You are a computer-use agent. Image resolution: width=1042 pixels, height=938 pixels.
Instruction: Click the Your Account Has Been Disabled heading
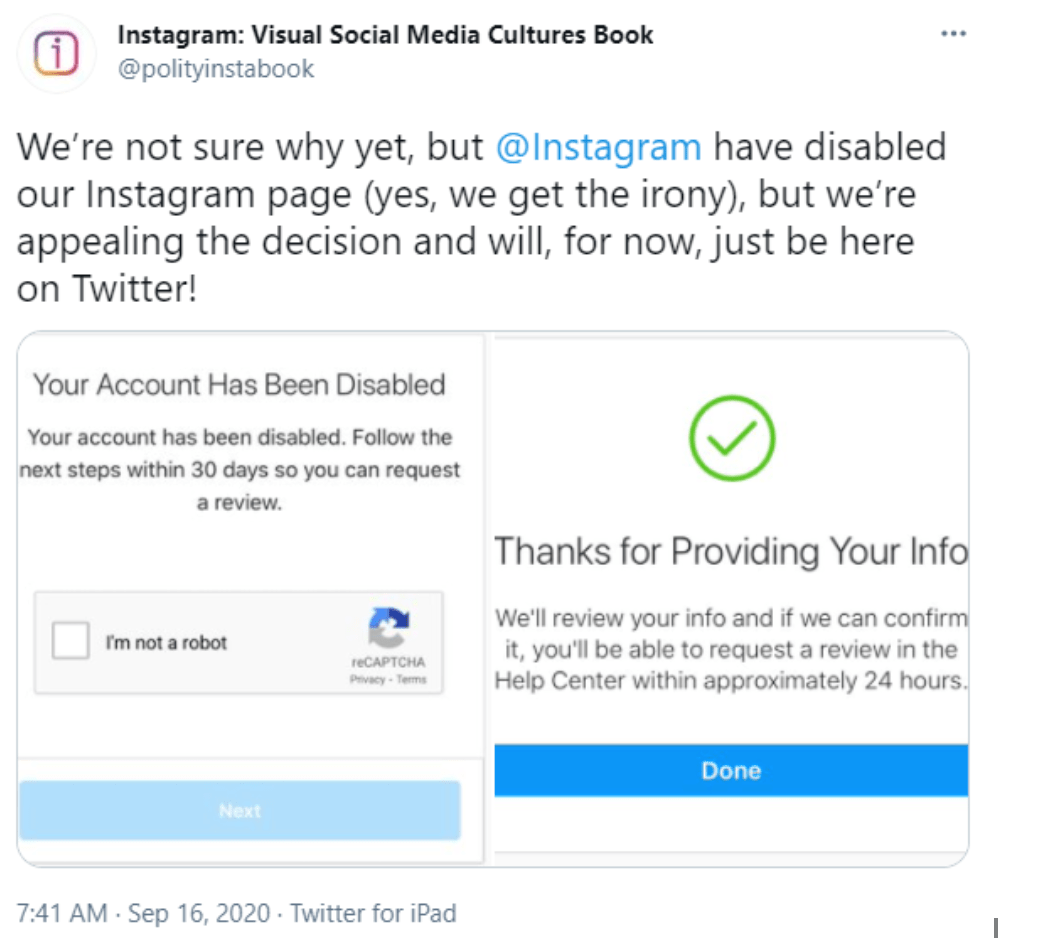pos(240,385)
